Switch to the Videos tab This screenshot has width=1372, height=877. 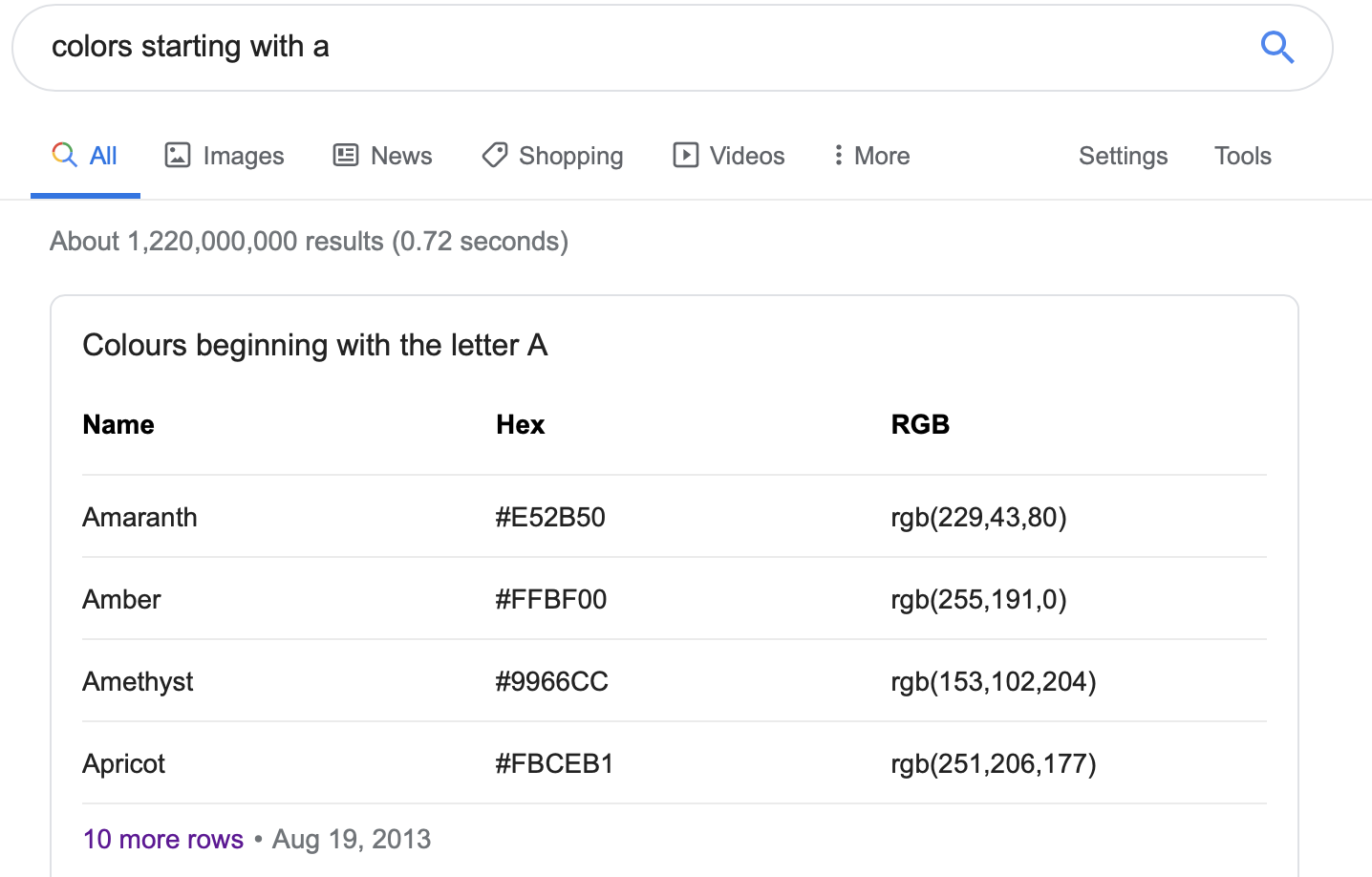[x=729, y=156]
